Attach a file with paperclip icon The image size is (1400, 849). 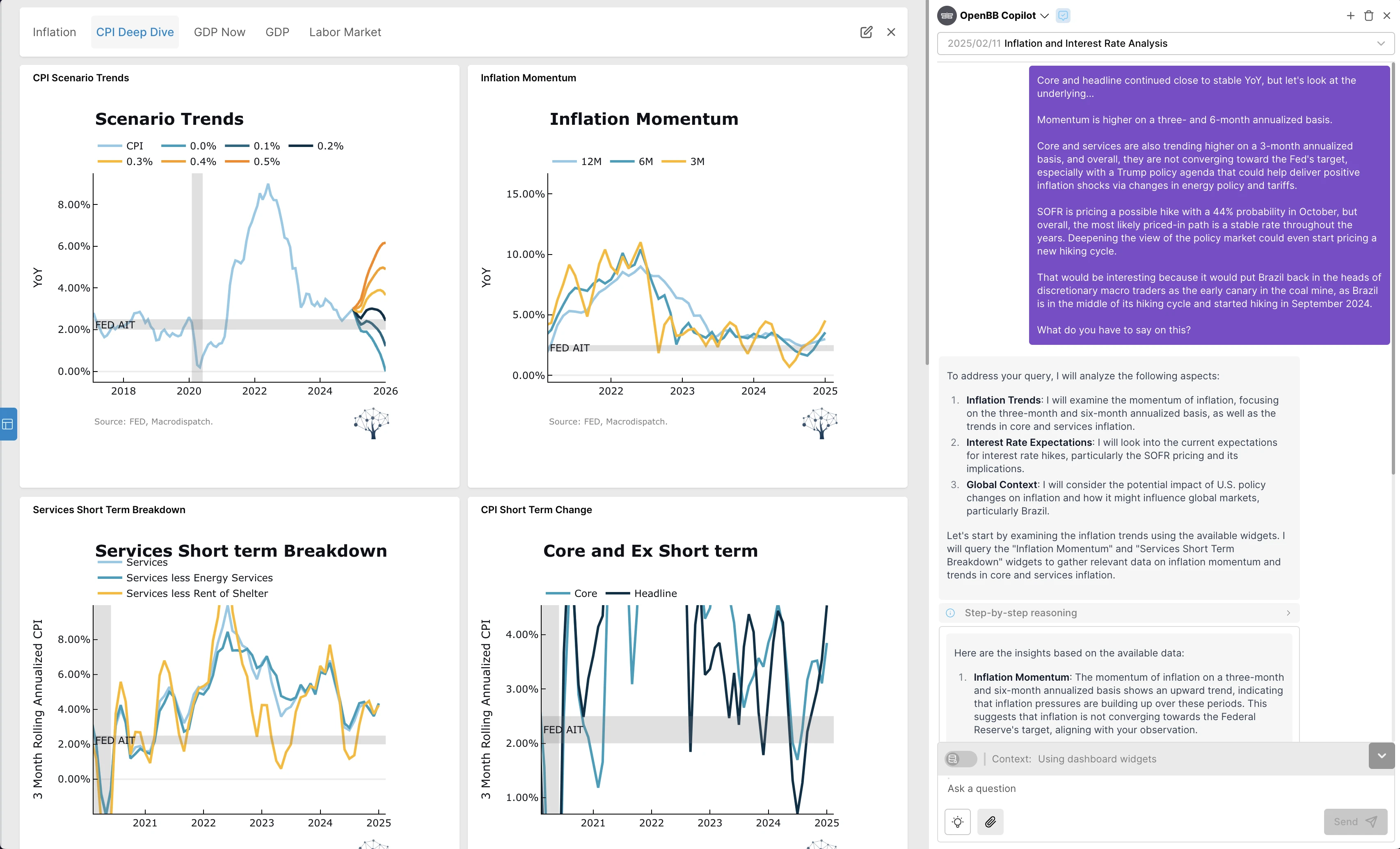(991, 822)
